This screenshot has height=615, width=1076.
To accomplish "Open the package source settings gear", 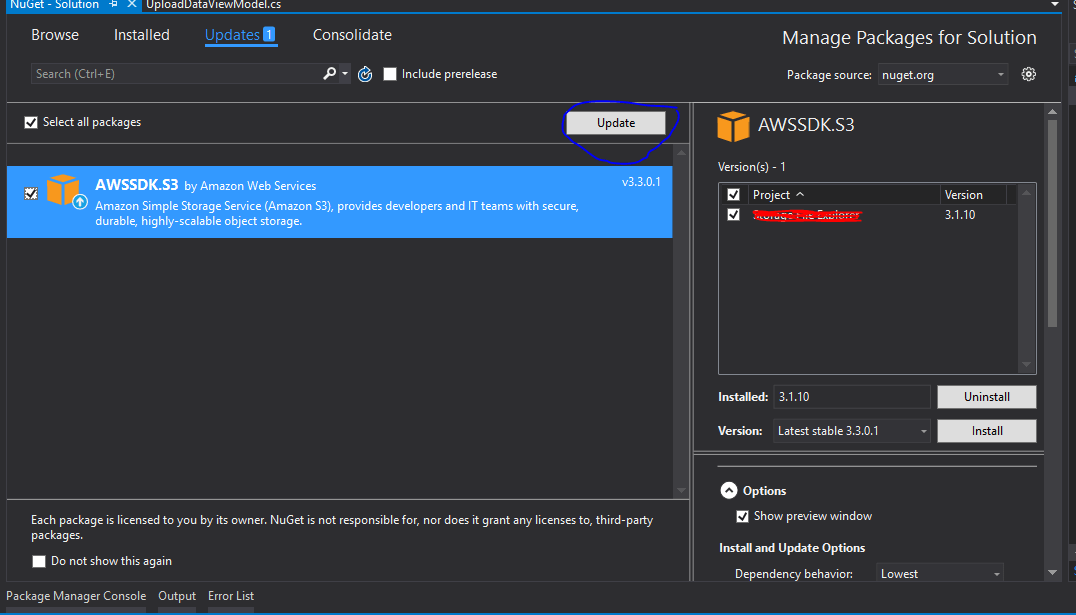I will (x=1028, y=73).
